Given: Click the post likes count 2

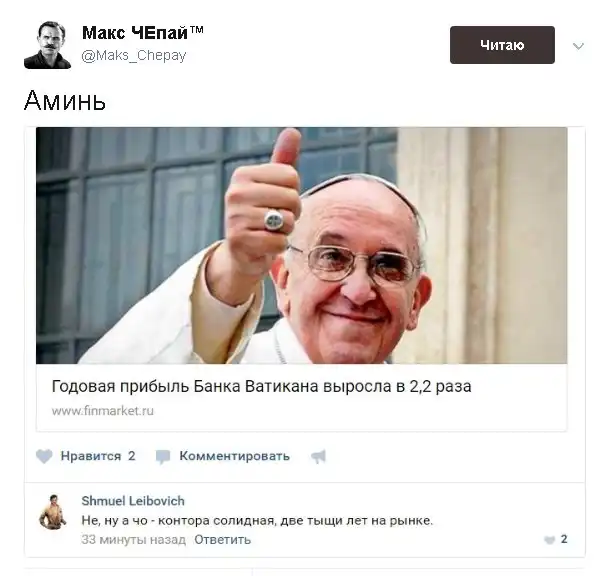Looking at the screenshot, I should [132, 456].
